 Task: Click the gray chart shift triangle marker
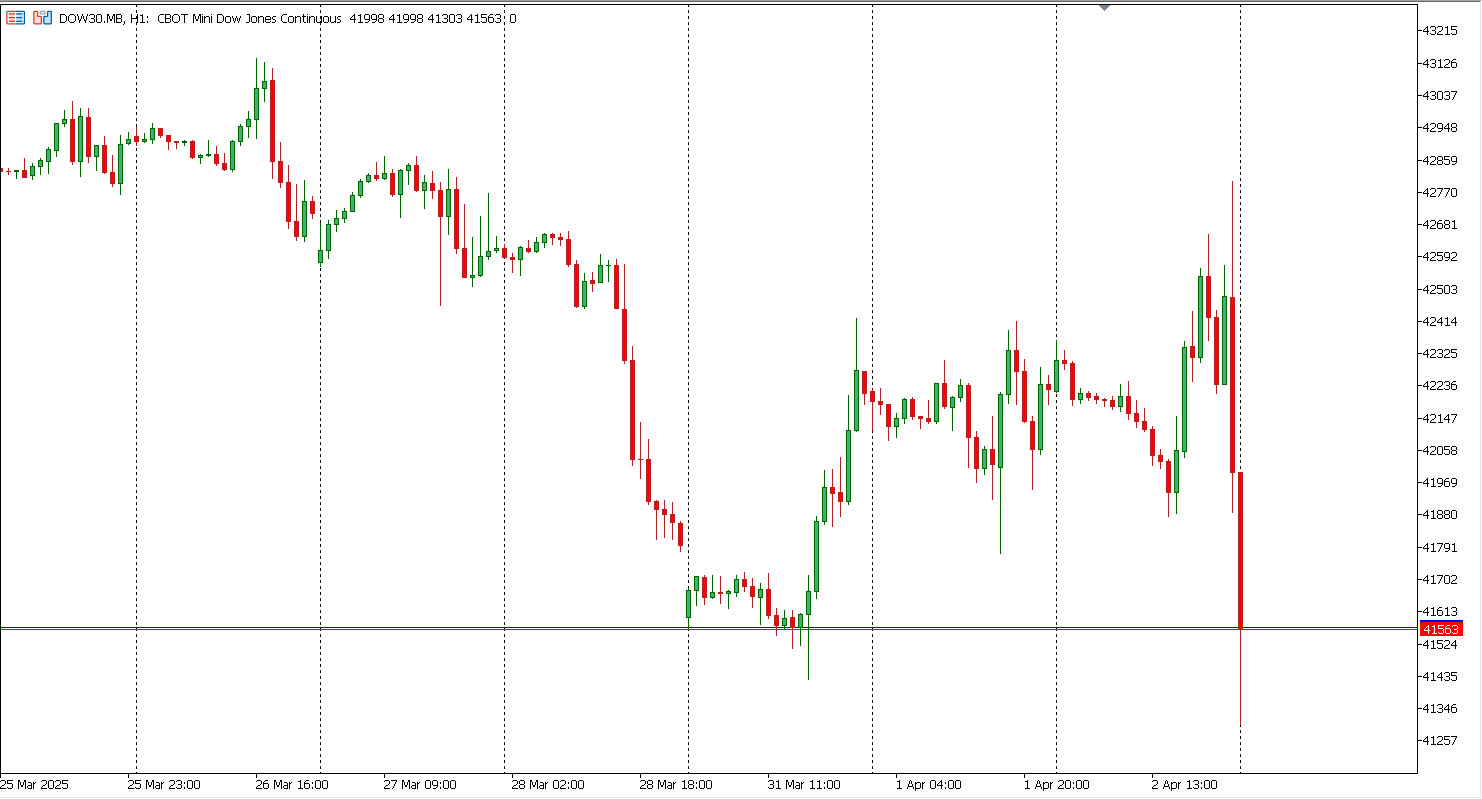pos(1104,7)
